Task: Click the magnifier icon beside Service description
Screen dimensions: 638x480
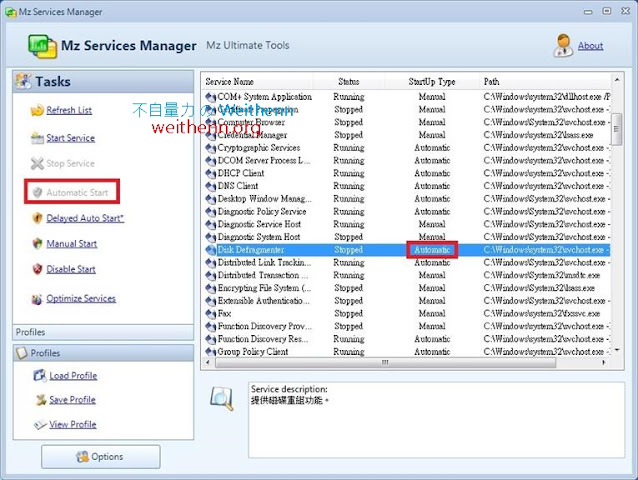Action: tap(222, 399)
